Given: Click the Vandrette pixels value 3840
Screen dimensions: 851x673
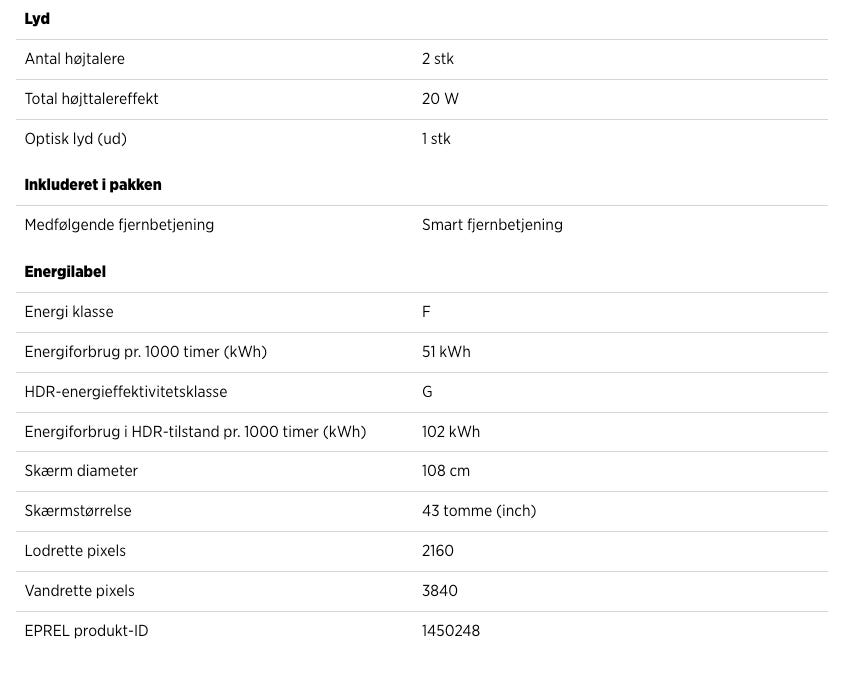Looking at the screenshot, I should [x=440, y=591].
